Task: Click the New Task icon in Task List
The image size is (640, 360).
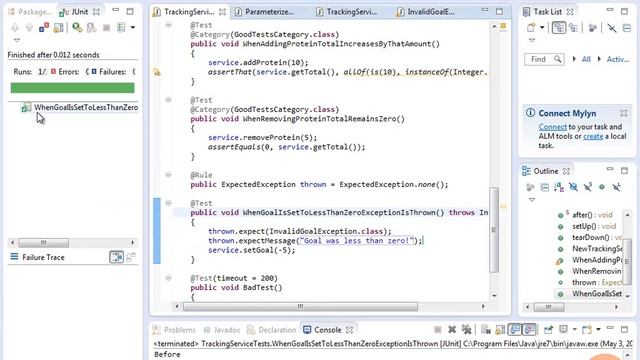Action: tap(531, 27)
